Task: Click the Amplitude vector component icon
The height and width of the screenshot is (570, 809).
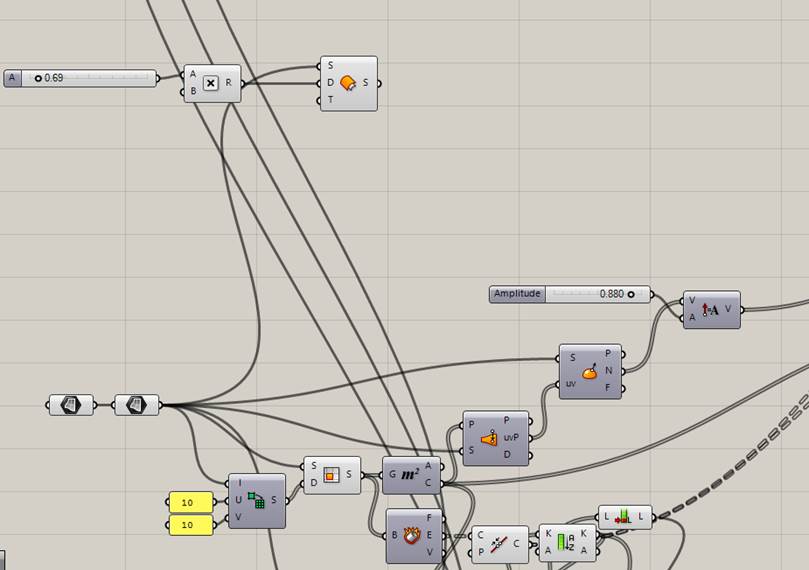Action: pyautogui.click(x=711, y=309)
